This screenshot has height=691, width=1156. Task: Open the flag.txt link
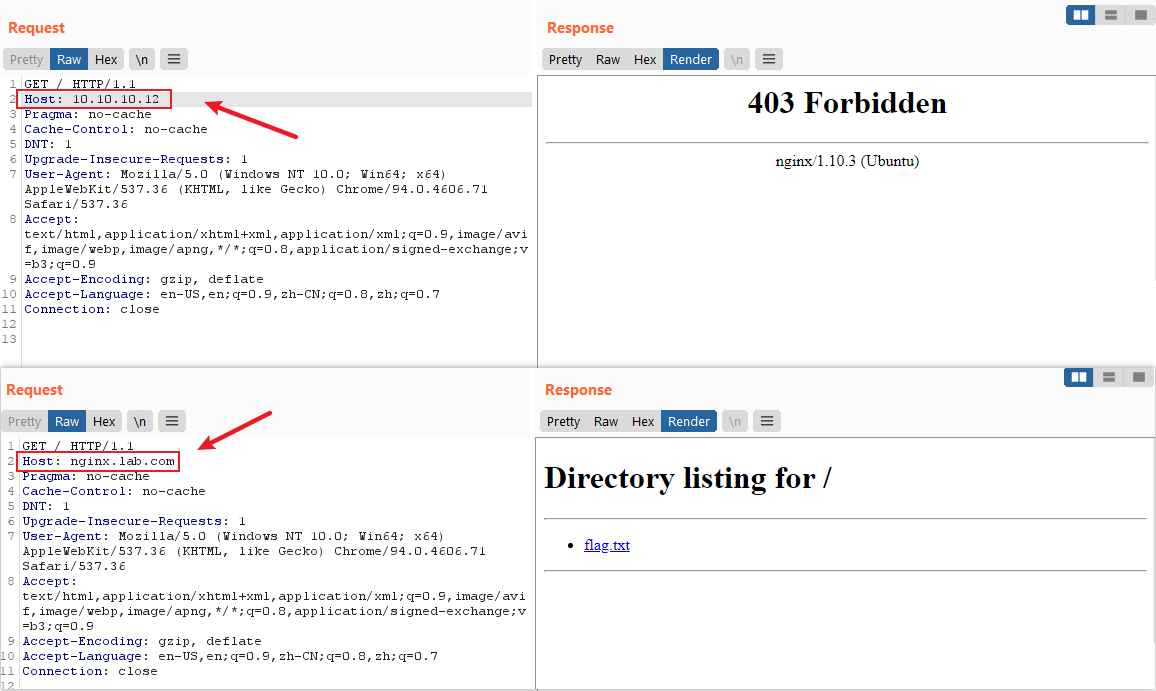[607, 545]
